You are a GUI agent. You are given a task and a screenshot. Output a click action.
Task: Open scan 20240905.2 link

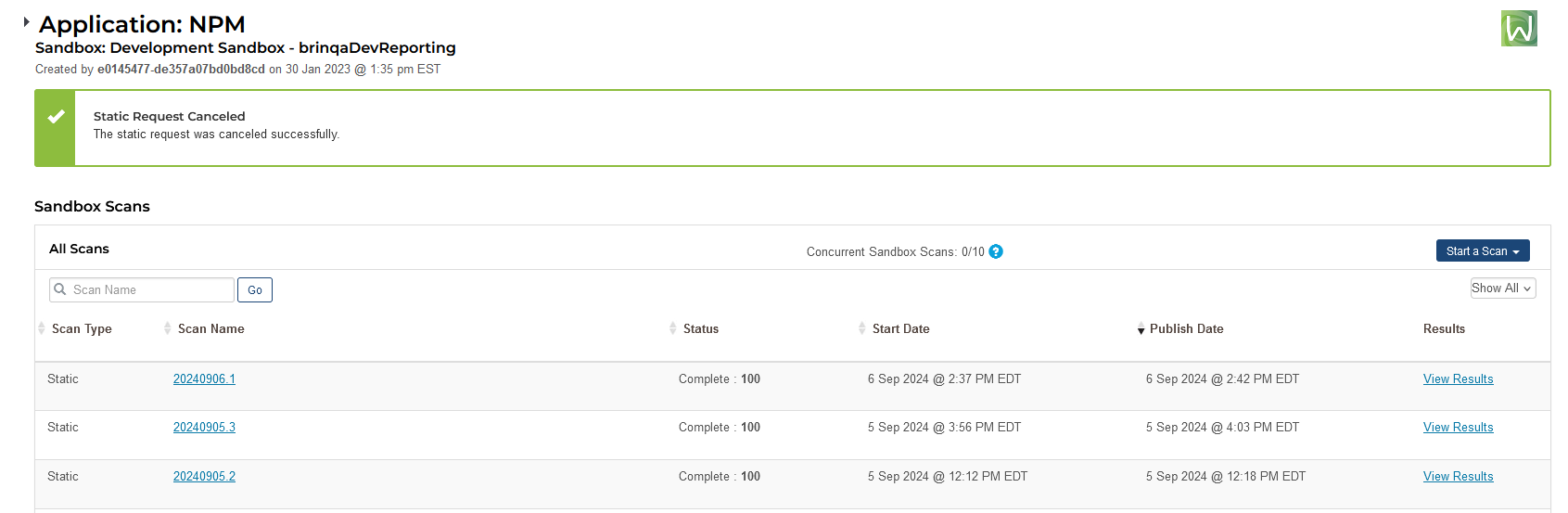204,476
